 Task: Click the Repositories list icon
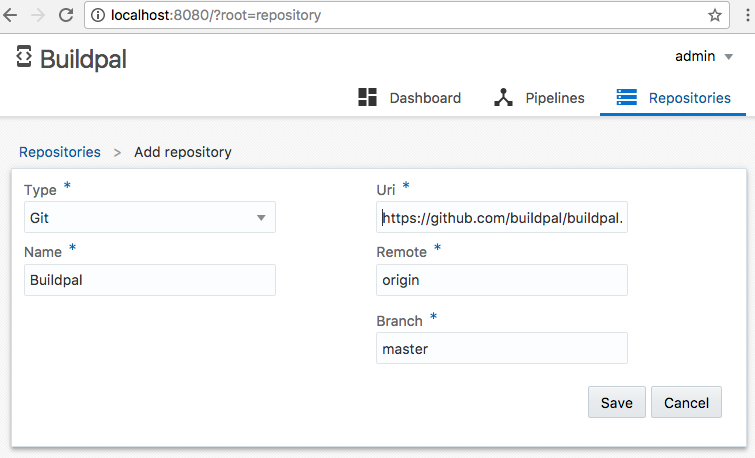point(627,97)
